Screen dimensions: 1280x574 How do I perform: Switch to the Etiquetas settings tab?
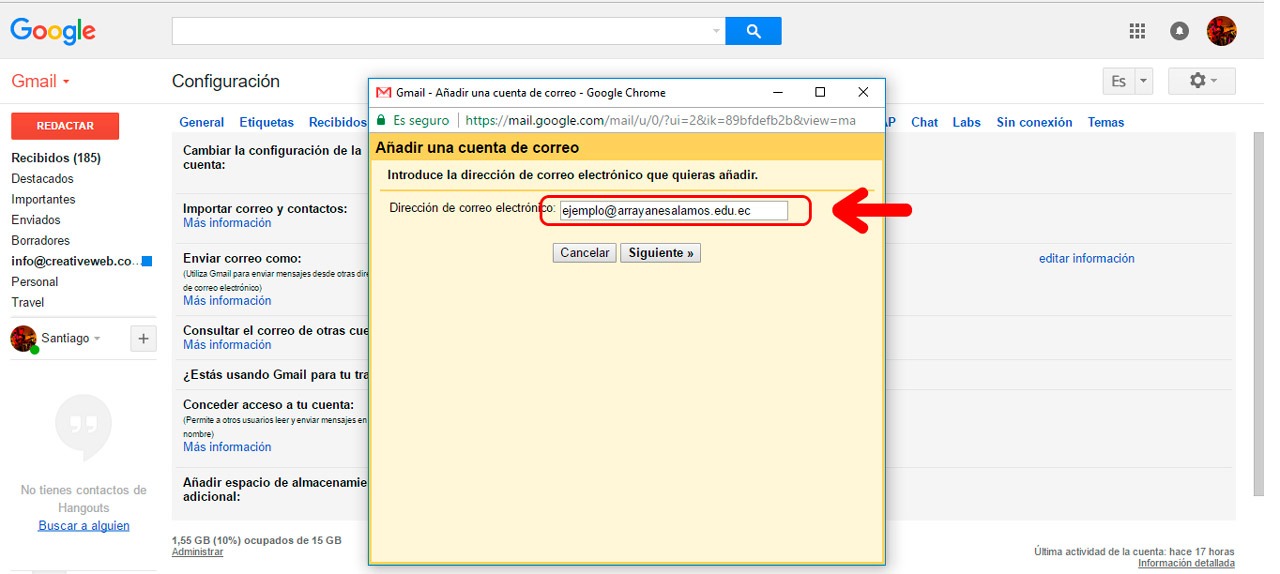click(267, 122)
